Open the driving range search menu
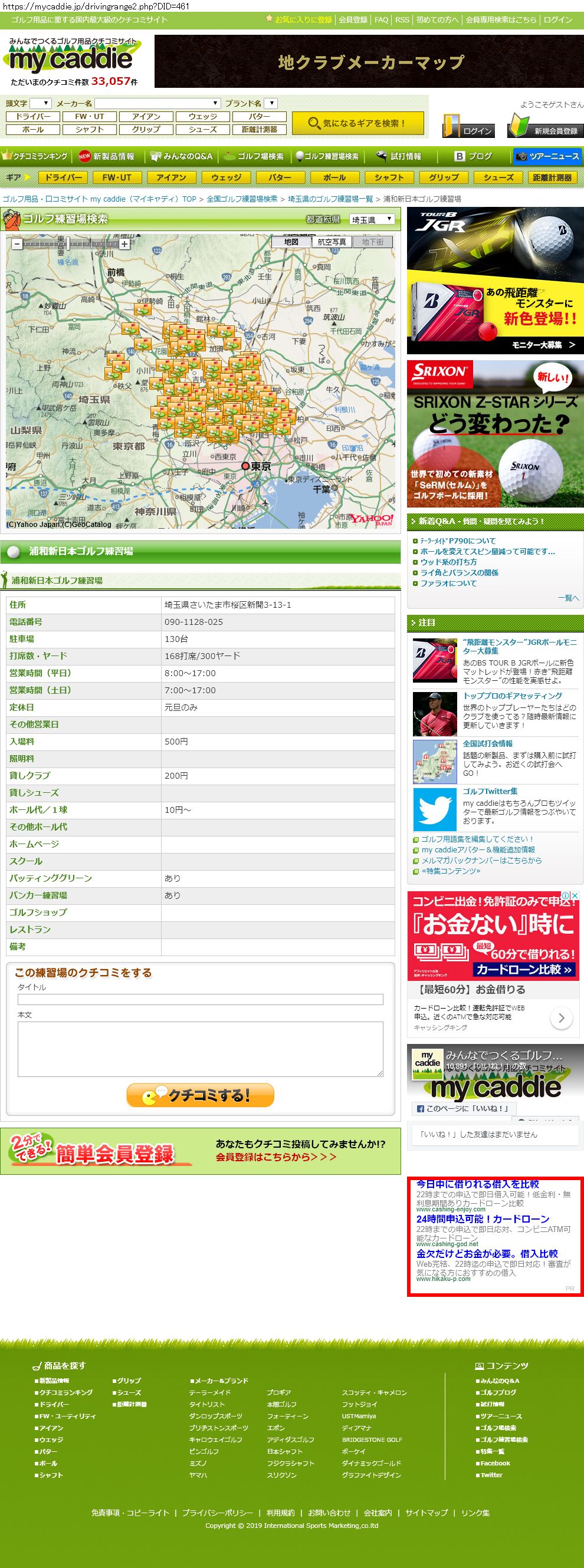 point(326,156)
